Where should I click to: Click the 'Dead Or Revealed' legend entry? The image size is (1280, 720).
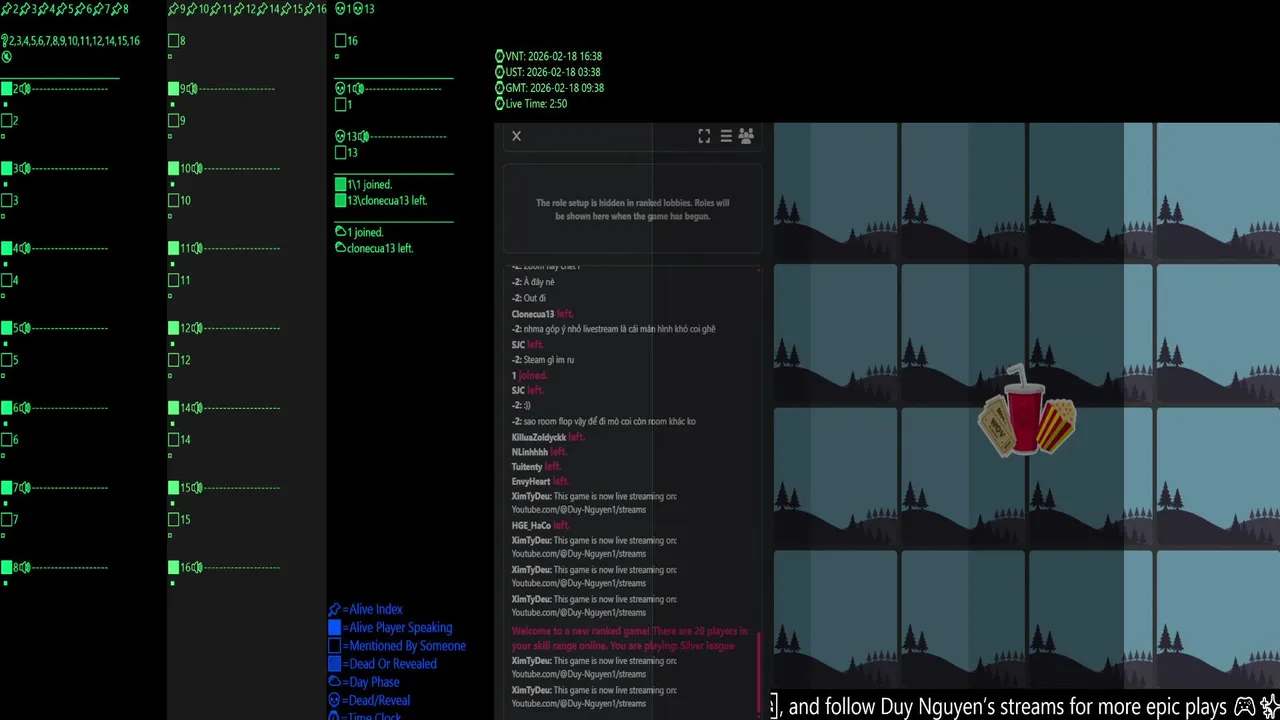[x=382, y=664]
